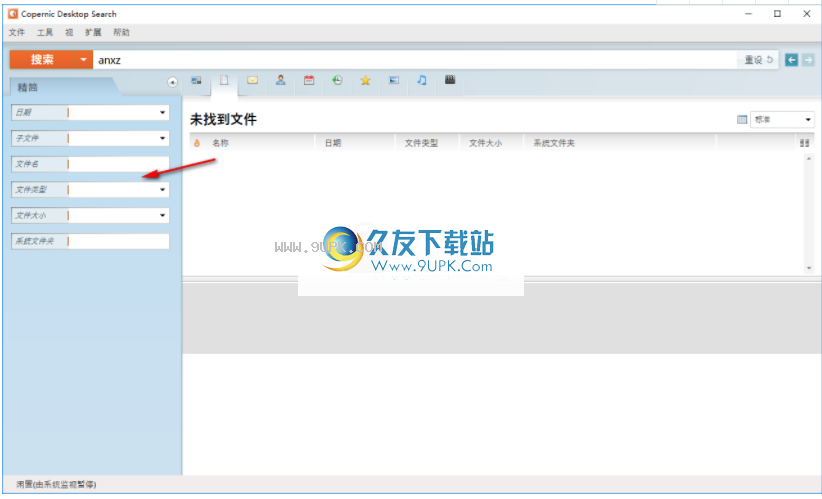Screen dimensions: 822x499
Task: Open the 视 menu
Action: click(69, 32)
